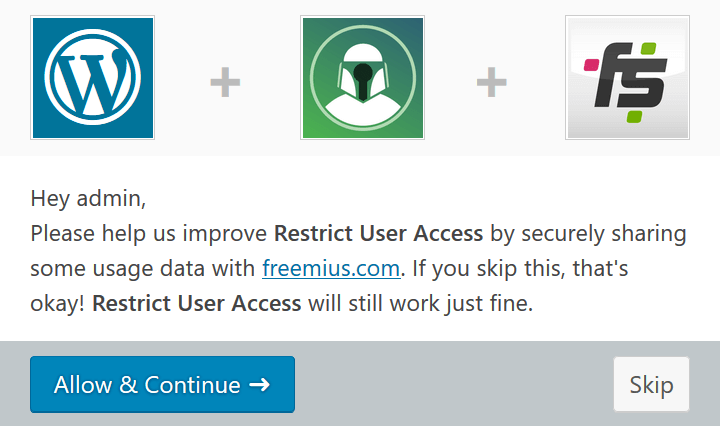Click the pink square on Freemius logo
This screenshot has height=426, width=720.
(x=591, y=65)
